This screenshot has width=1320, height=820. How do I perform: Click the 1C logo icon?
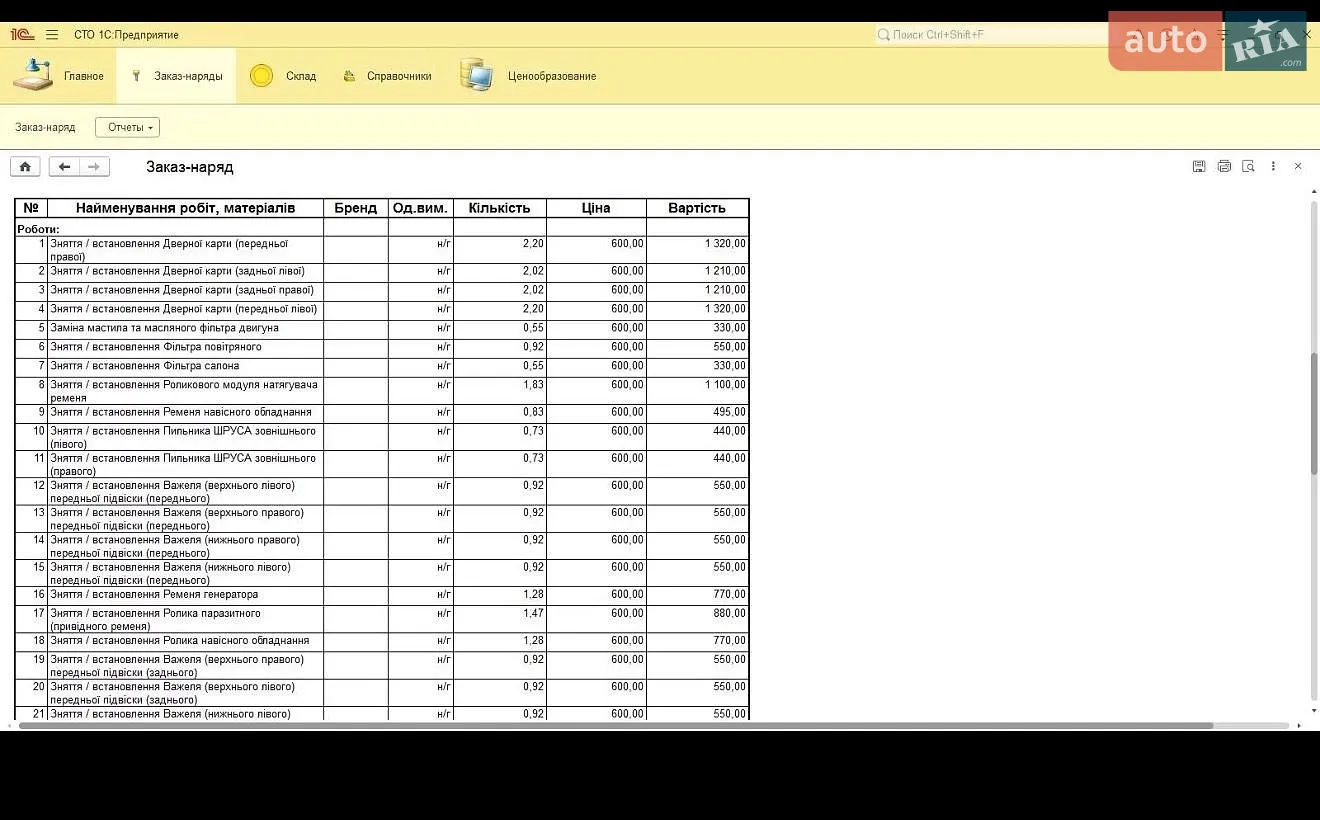tap(22, 35)
